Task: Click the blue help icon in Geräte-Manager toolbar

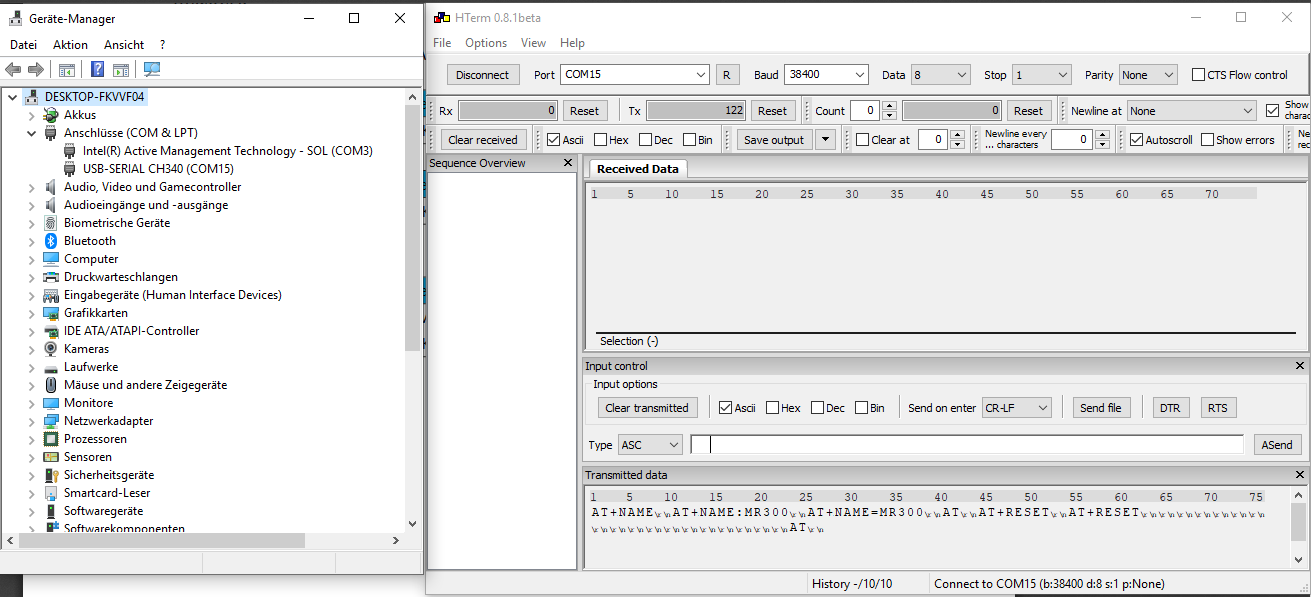Action: (x=97, y=69)
